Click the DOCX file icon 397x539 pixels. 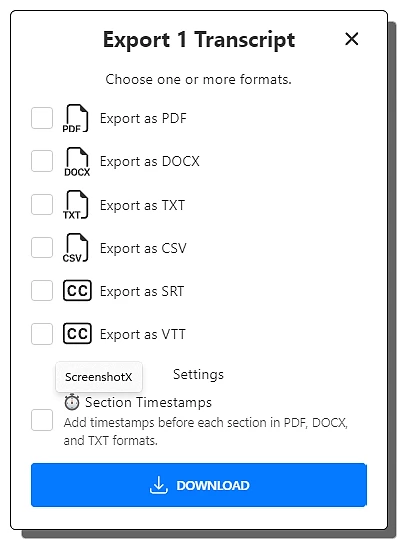pyautogui.click(x=77, y=162)
